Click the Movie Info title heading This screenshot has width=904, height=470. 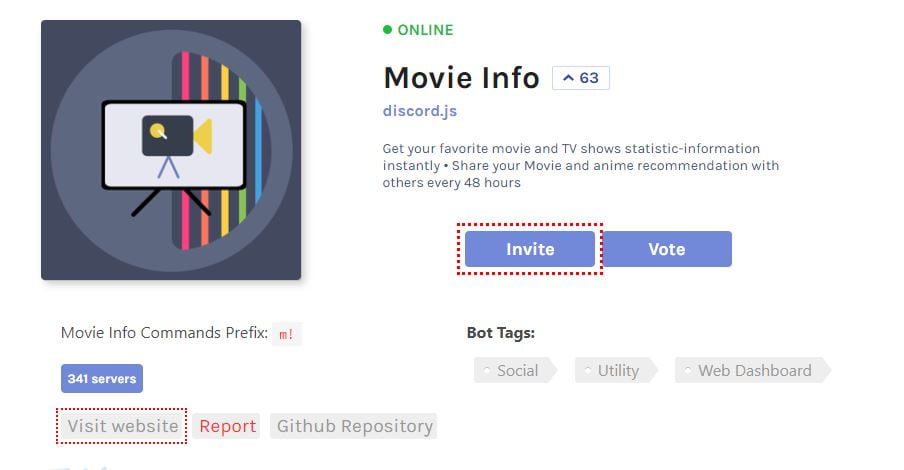pos(461,78)
